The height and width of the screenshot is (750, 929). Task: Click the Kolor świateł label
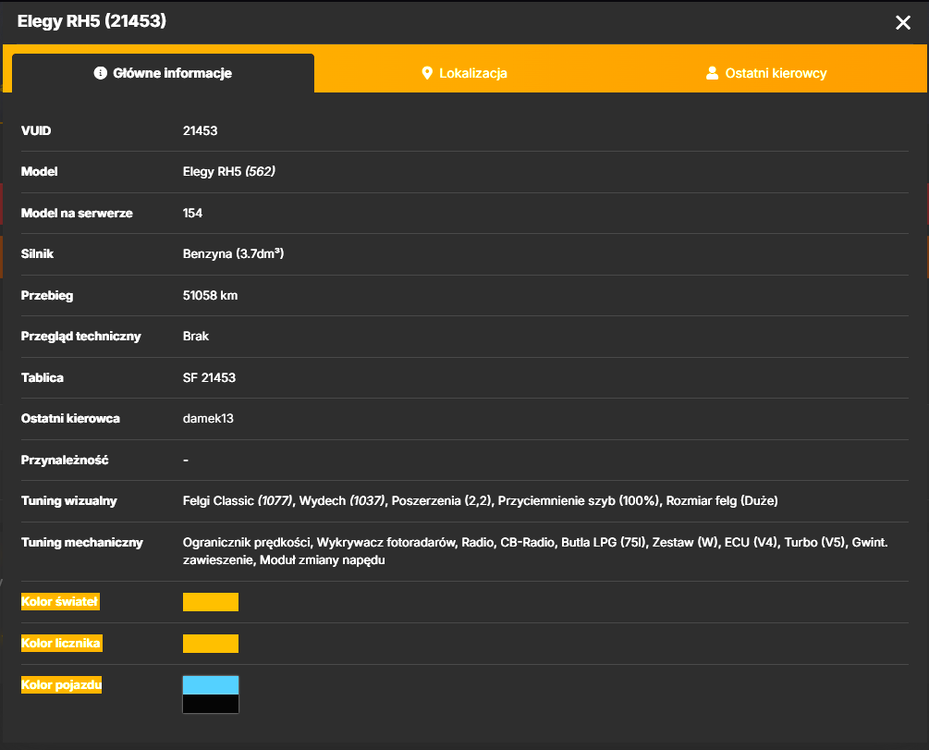click(60, 601)
